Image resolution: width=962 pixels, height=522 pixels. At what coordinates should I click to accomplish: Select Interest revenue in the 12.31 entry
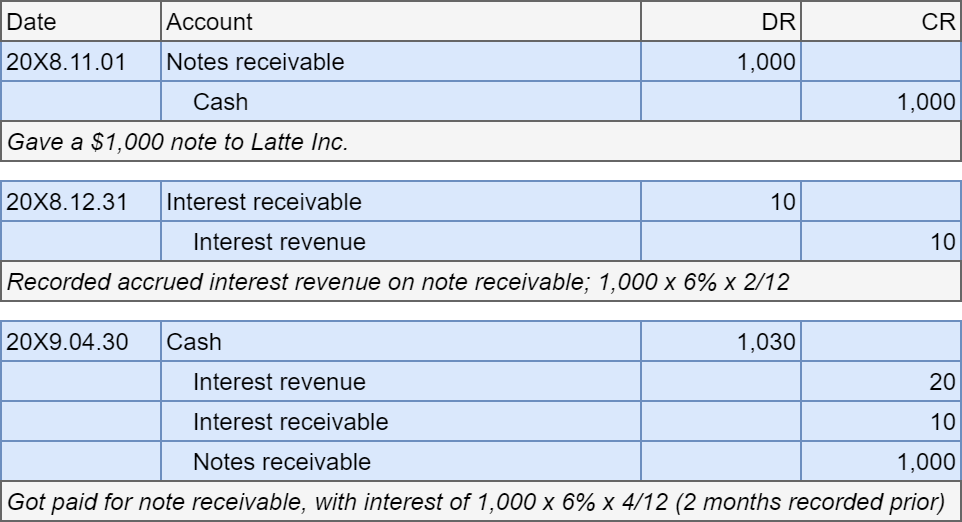[x=401, y=241]
